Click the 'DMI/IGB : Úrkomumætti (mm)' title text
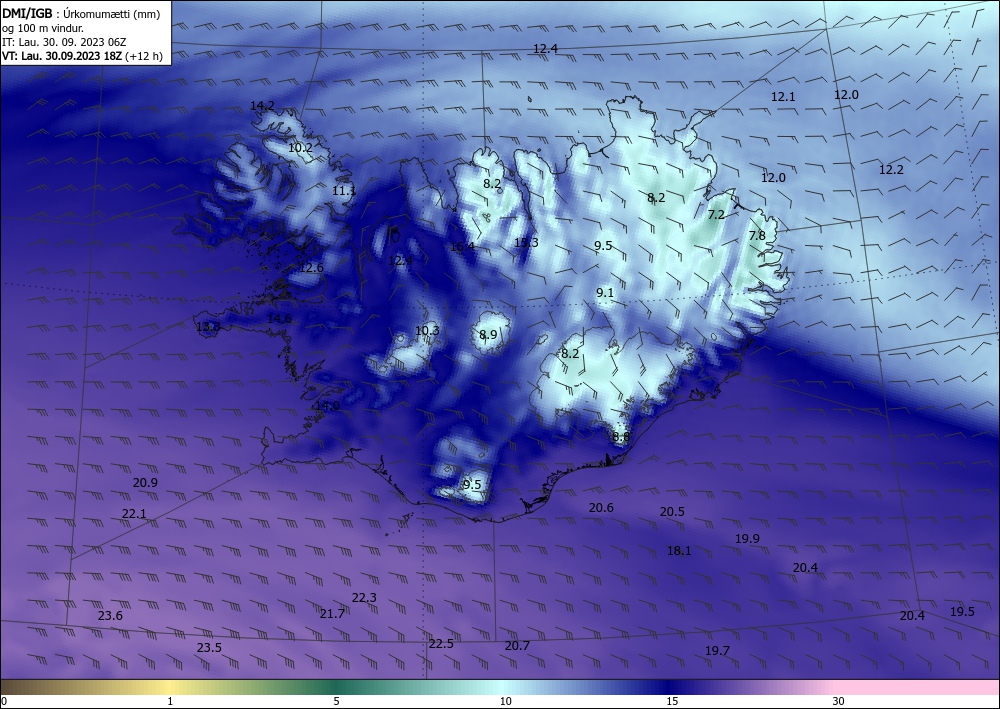1000x709 pixels. (x=81, y=13)
